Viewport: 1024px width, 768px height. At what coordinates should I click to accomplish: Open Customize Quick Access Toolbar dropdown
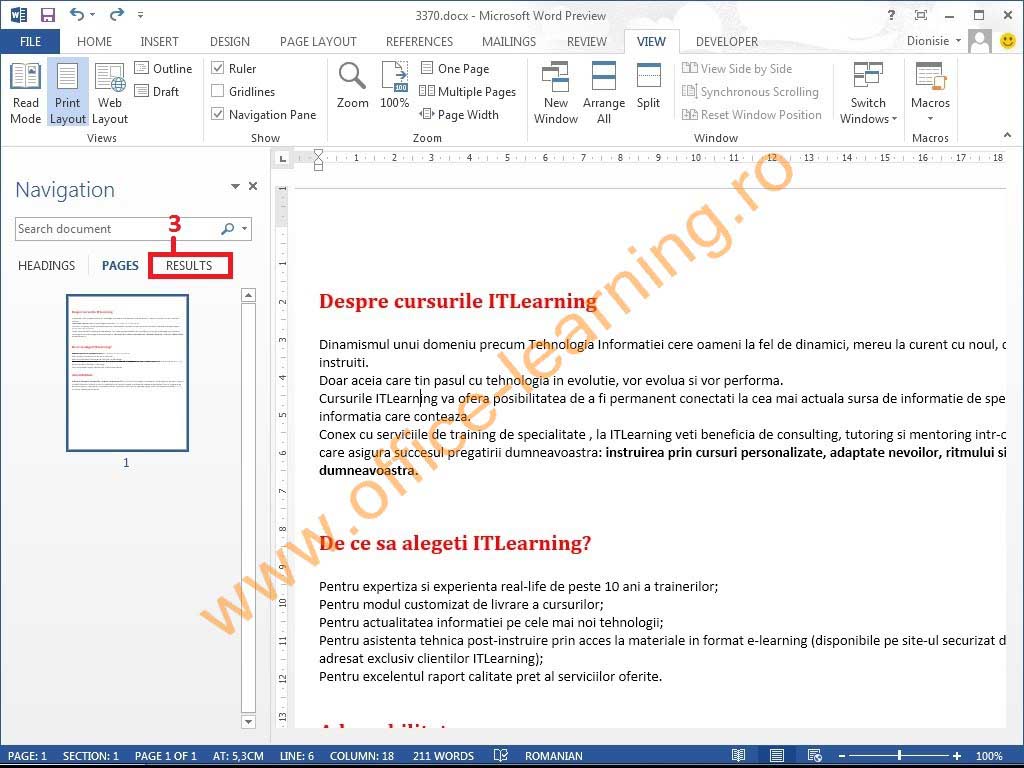[140, 14]
